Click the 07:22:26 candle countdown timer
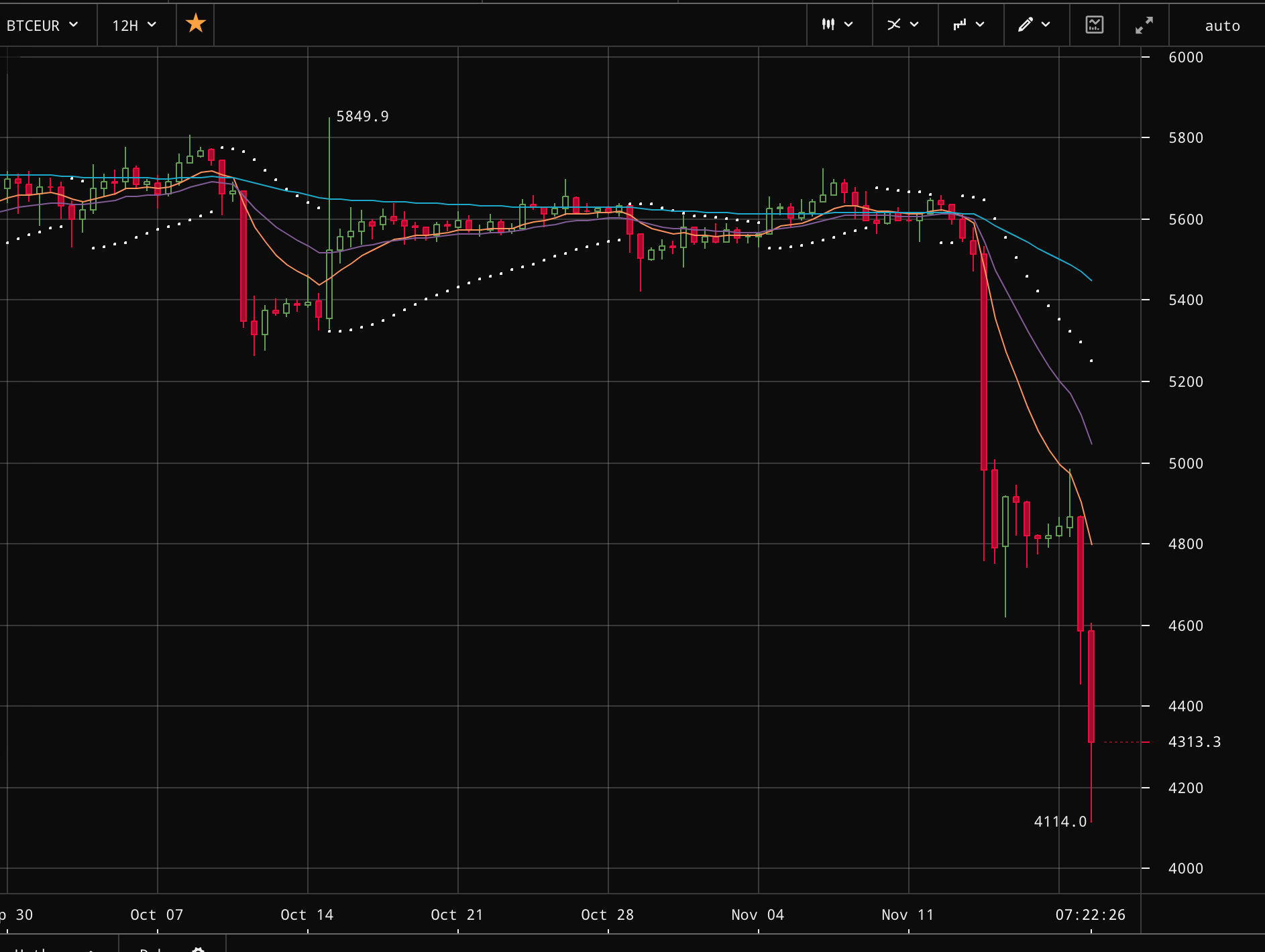Image resolution: width=1265 pixels, height=952 pixels. click(1090, 914)
